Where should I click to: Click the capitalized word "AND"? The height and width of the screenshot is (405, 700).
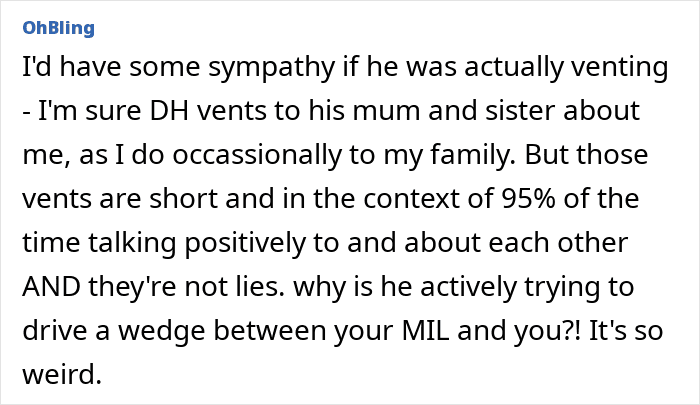[x=51, y=287]
